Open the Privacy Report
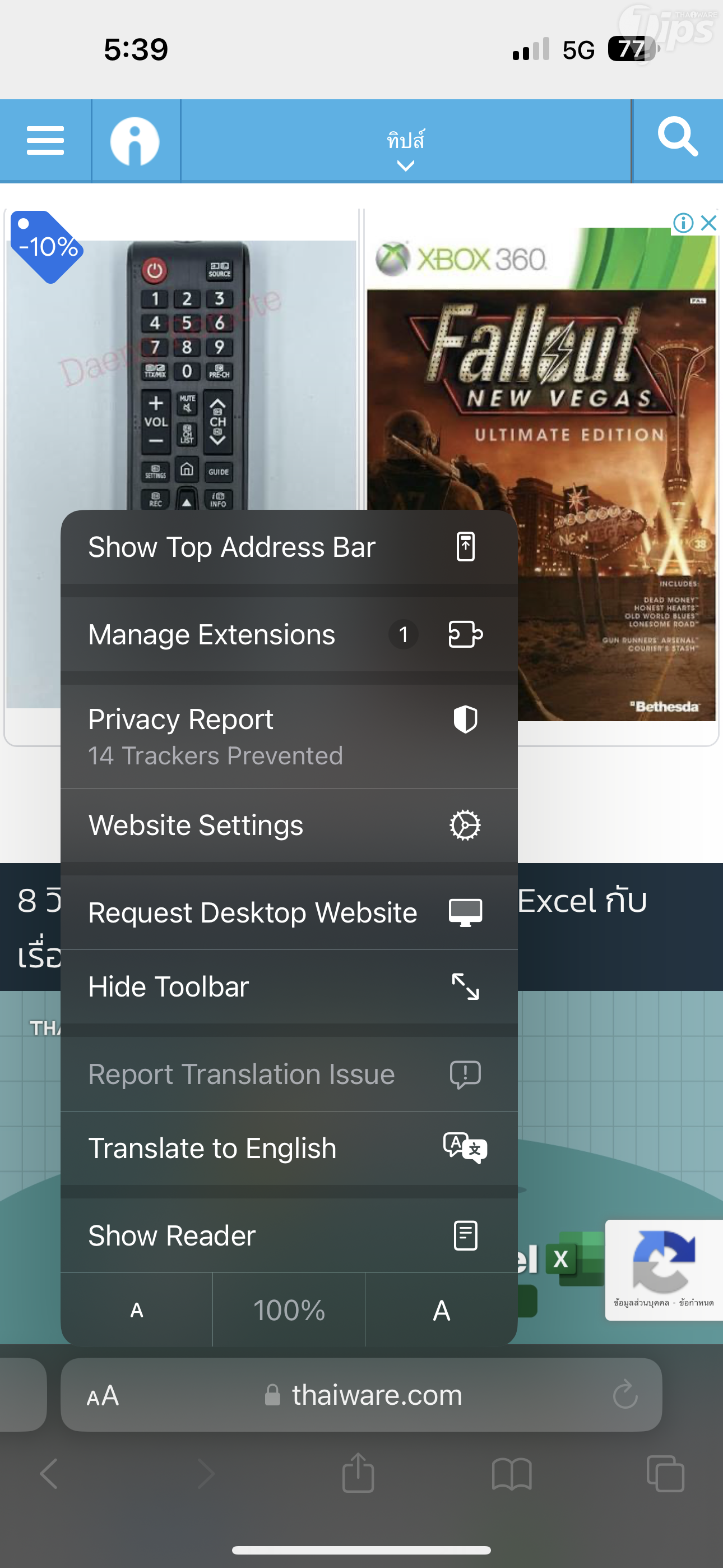This screenshot has width=723, height=1568. pyautogui.click(x=289, y=736)
